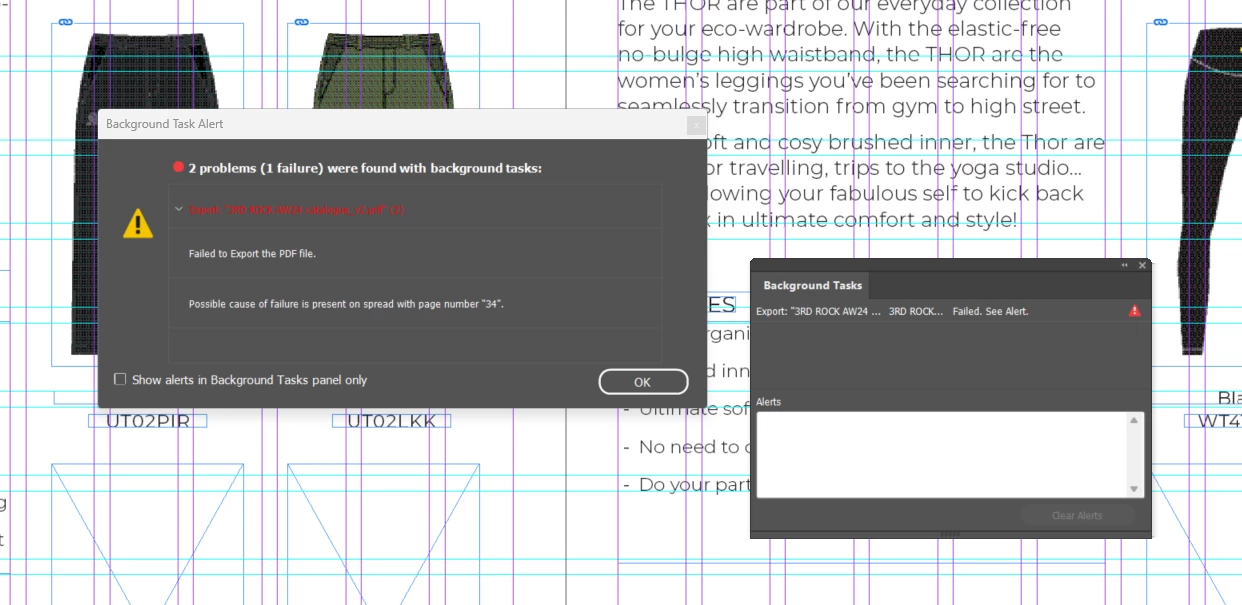
Task: Click link icon above the black leggings image
Action: pyautogui.click(x=1160, y=22)
